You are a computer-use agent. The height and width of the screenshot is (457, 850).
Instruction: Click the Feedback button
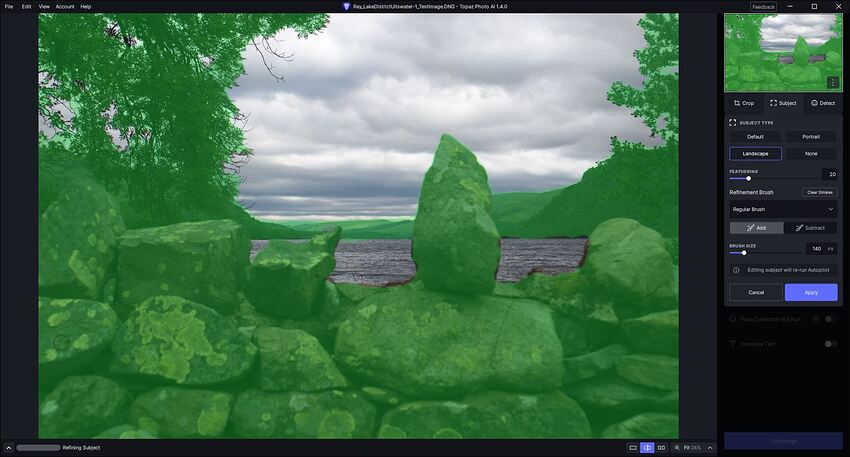coord(763,7)
